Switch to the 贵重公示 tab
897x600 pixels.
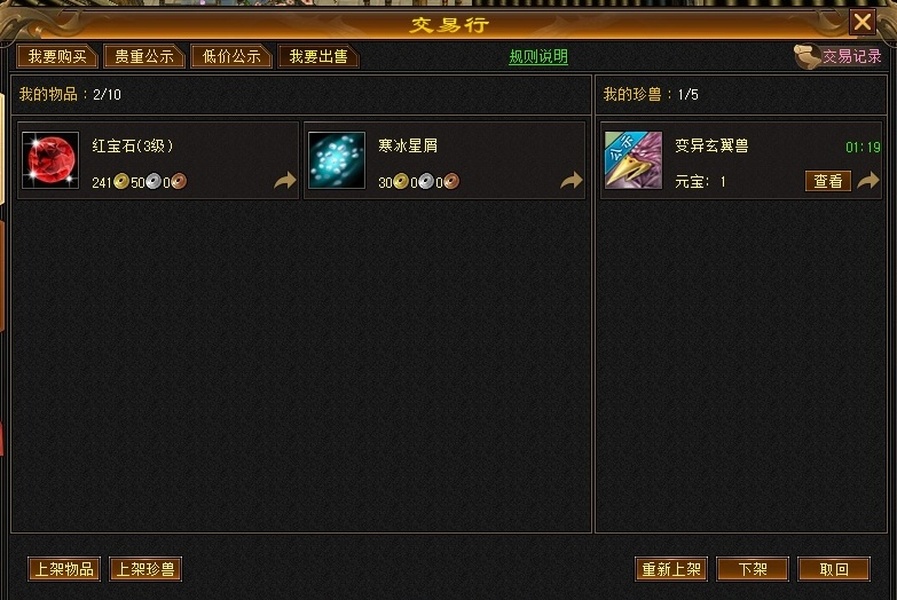click(144, 56)
